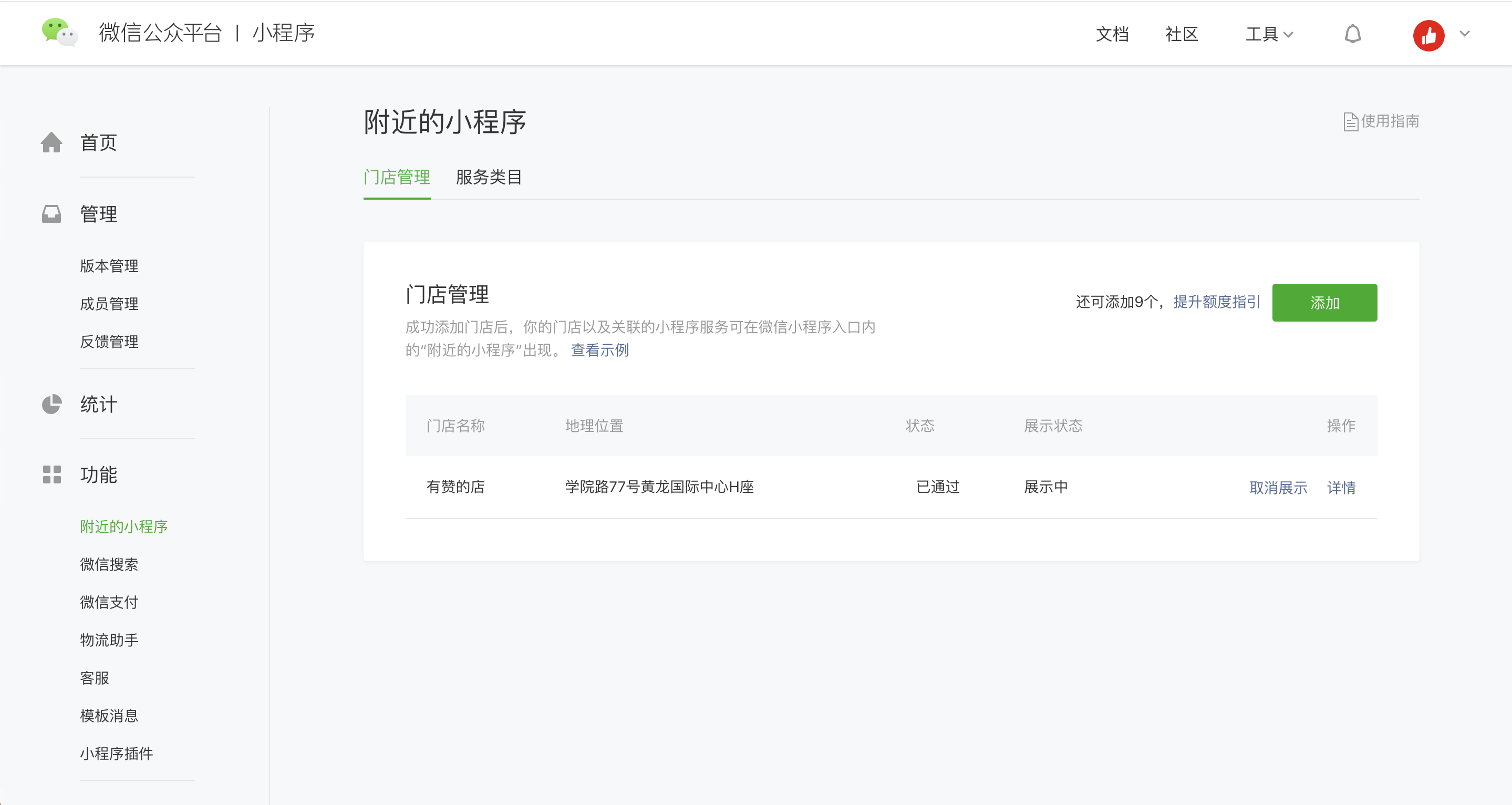Viewport: 1512px width, 805px height.
Task: Select 统计 section in sidebar
Action: click(x=99, y=404)
